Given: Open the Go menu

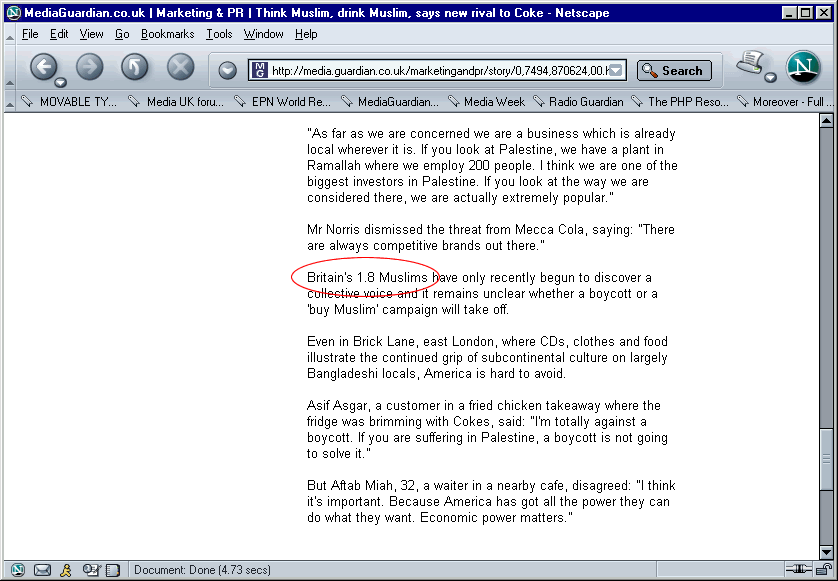Looking at the screenshot, I should coord(122,34).
